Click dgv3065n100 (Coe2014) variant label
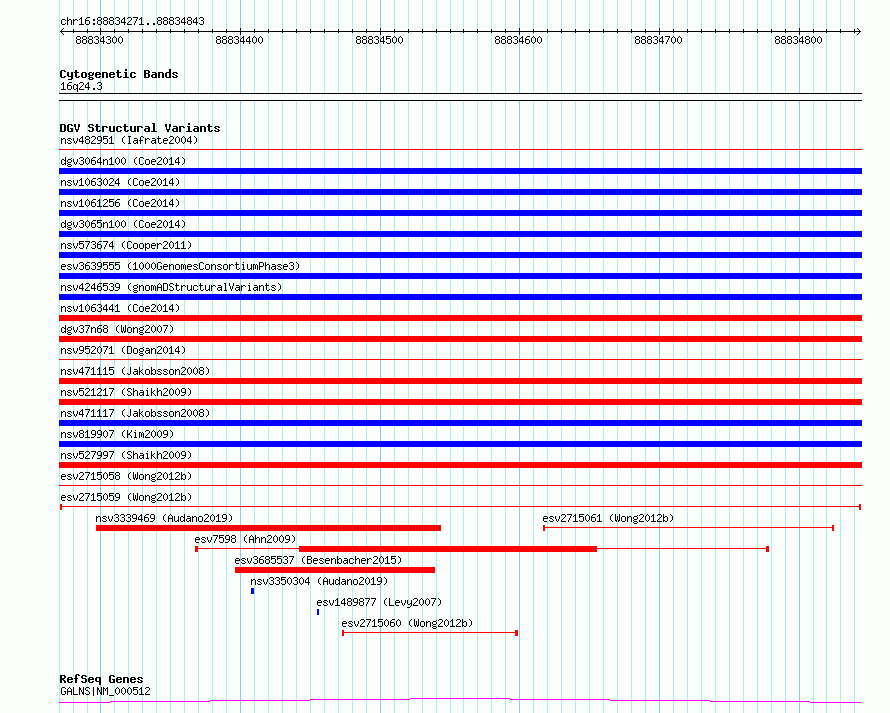The image size is (890, 713). point(123,224)
